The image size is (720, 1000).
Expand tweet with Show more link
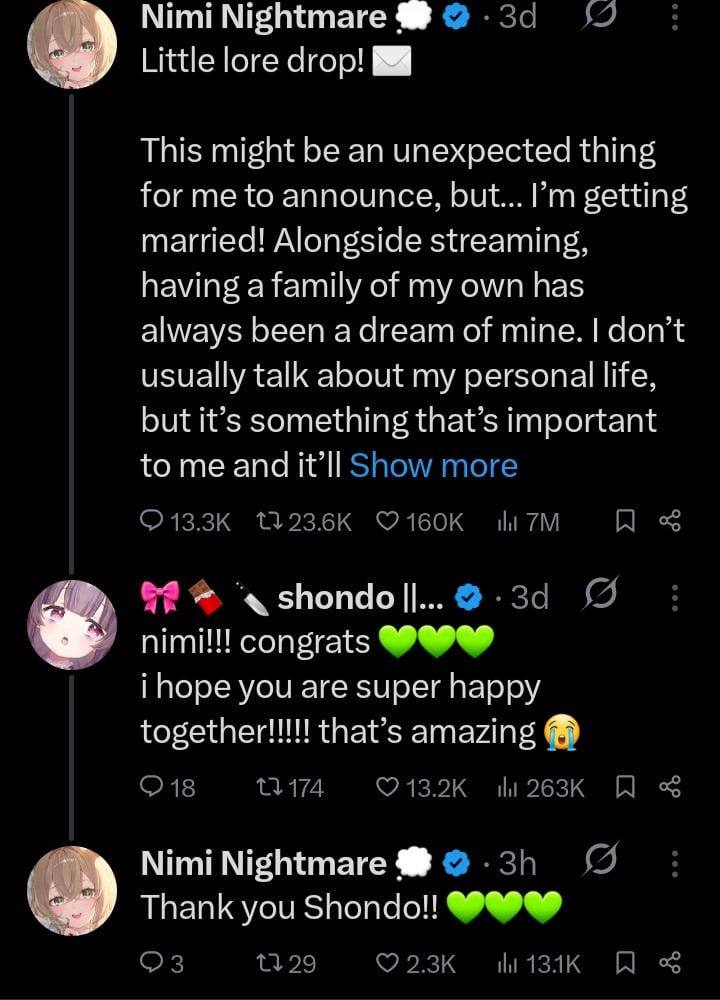click(433, 465)
